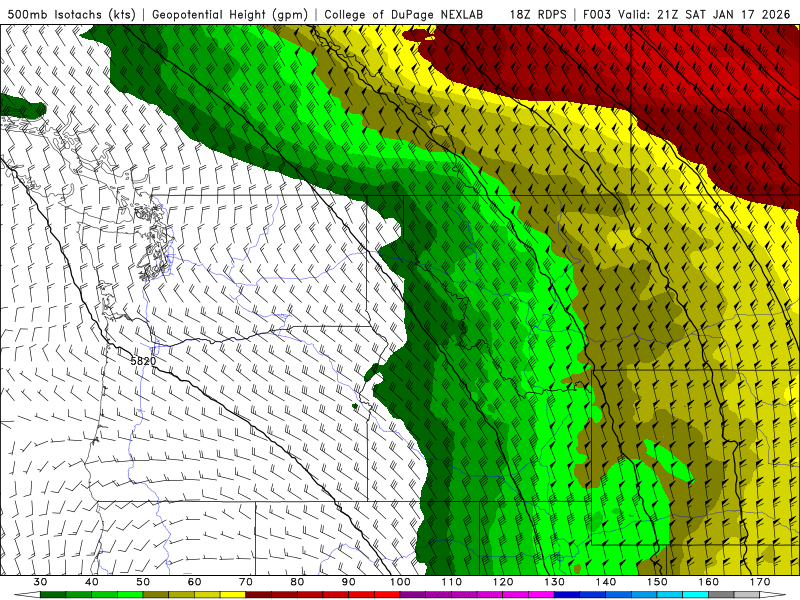Click the 5820 height contour label
This screenshot has height=600, width=800.
coord(143,361)
